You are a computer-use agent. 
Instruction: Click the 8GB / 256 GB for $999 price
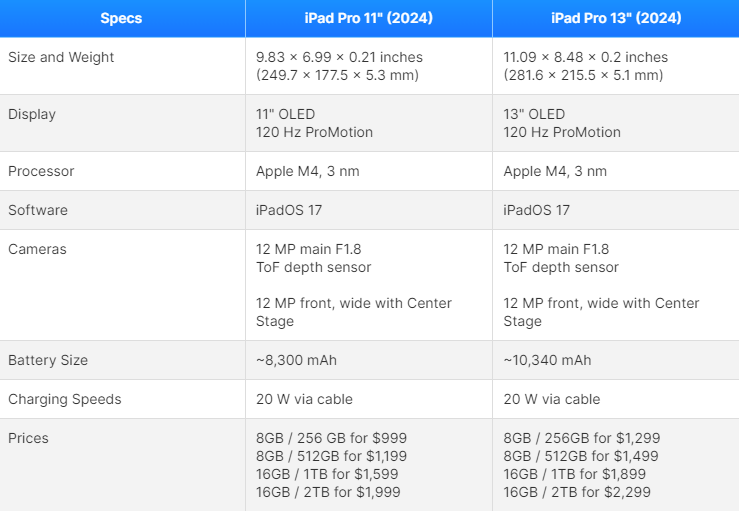pyautogui.click(x=331, y=438)
